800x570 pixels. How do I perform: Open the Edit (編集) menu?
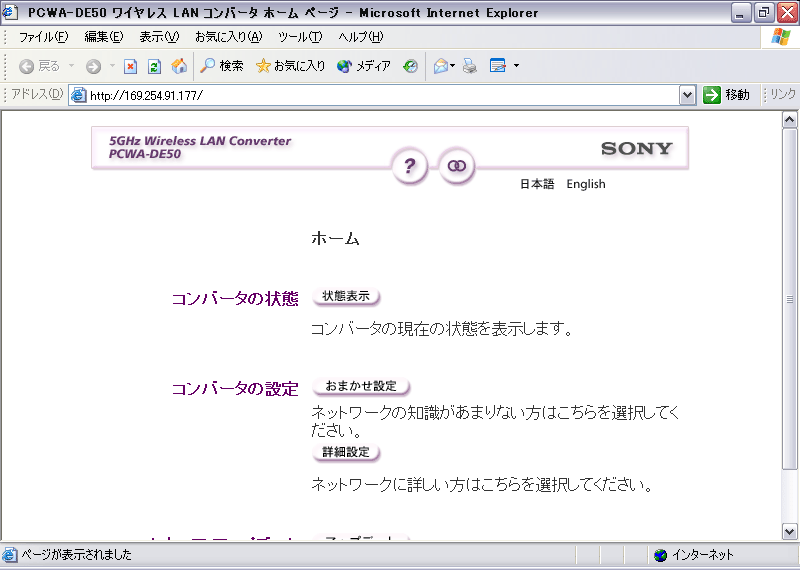coord(104,37)
